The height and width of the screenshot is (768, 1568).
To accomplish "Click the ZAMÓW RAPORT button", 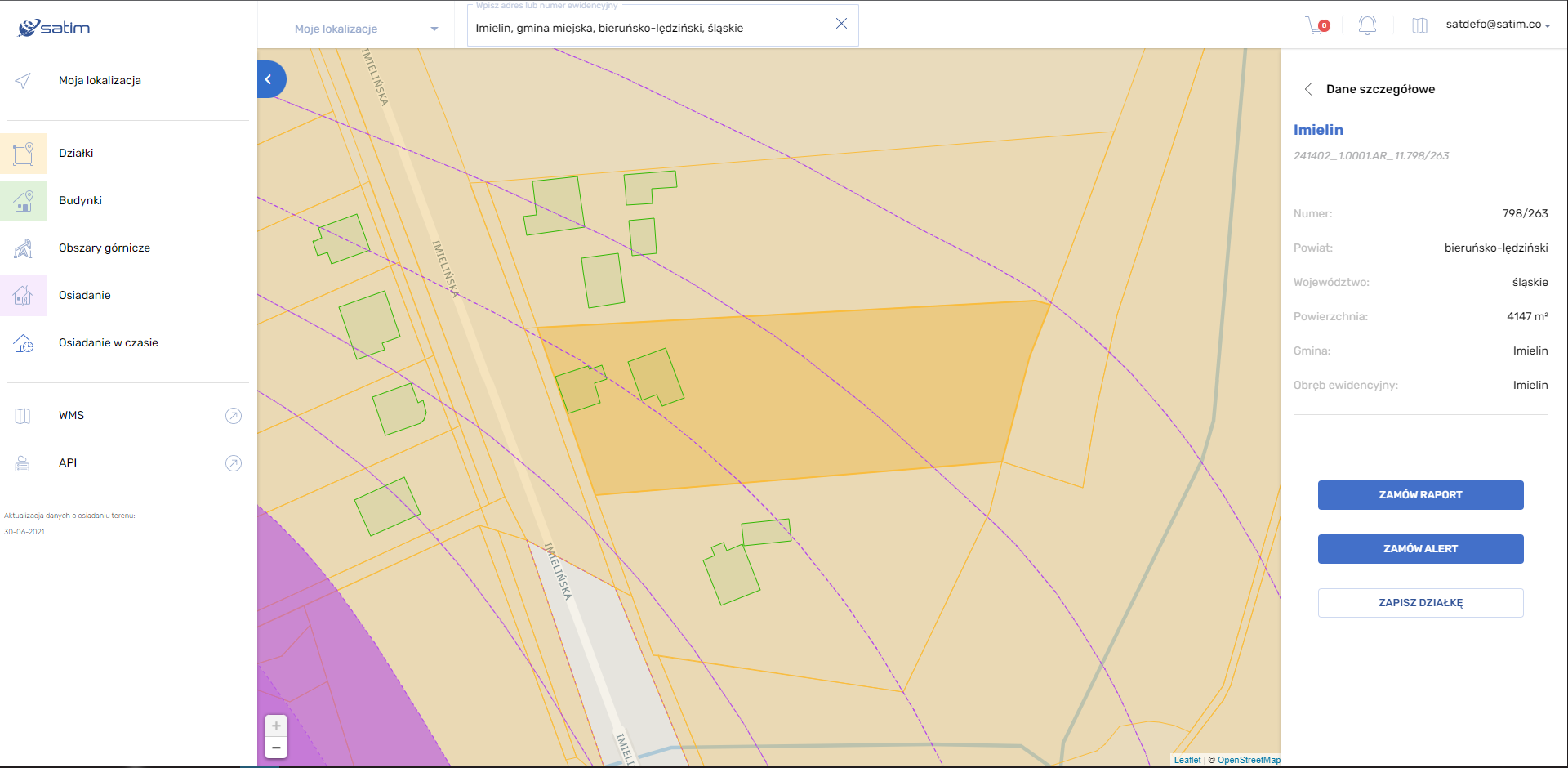I will [x=1420, y=495].
